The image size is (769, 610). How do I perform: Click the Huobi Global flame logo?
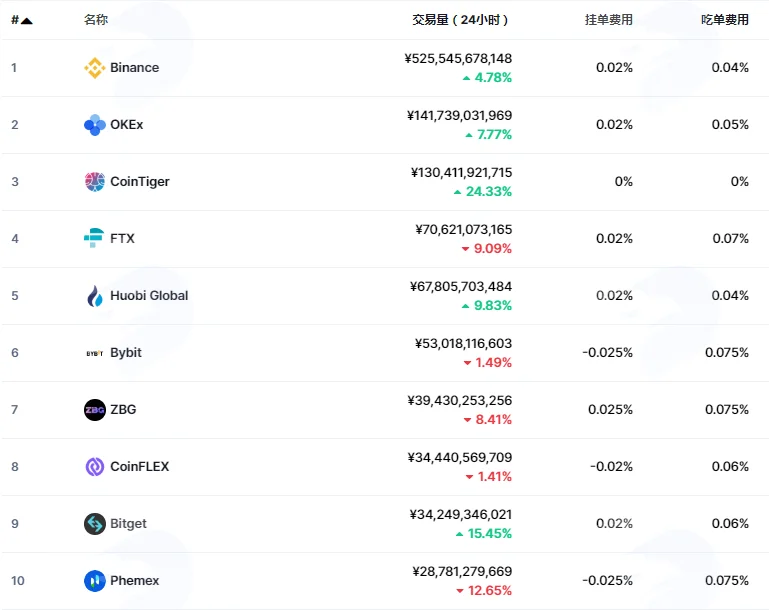pyautogui.click(x=95, y=296)
